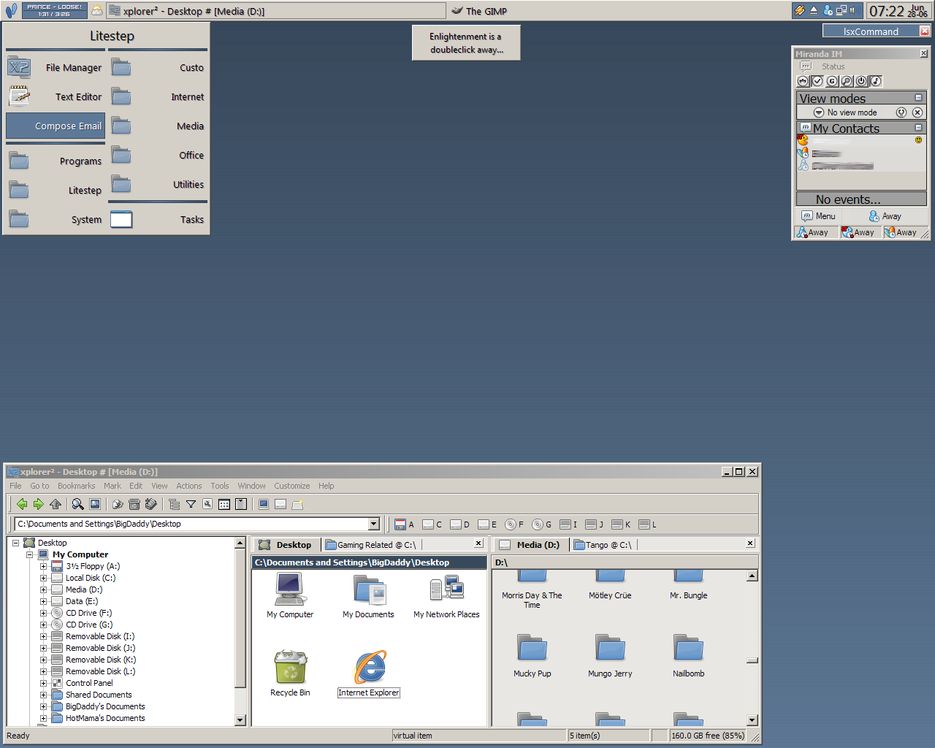Go forward with the green right arrow
This screenshot has width=935, height=748.
tap(38, 505)
